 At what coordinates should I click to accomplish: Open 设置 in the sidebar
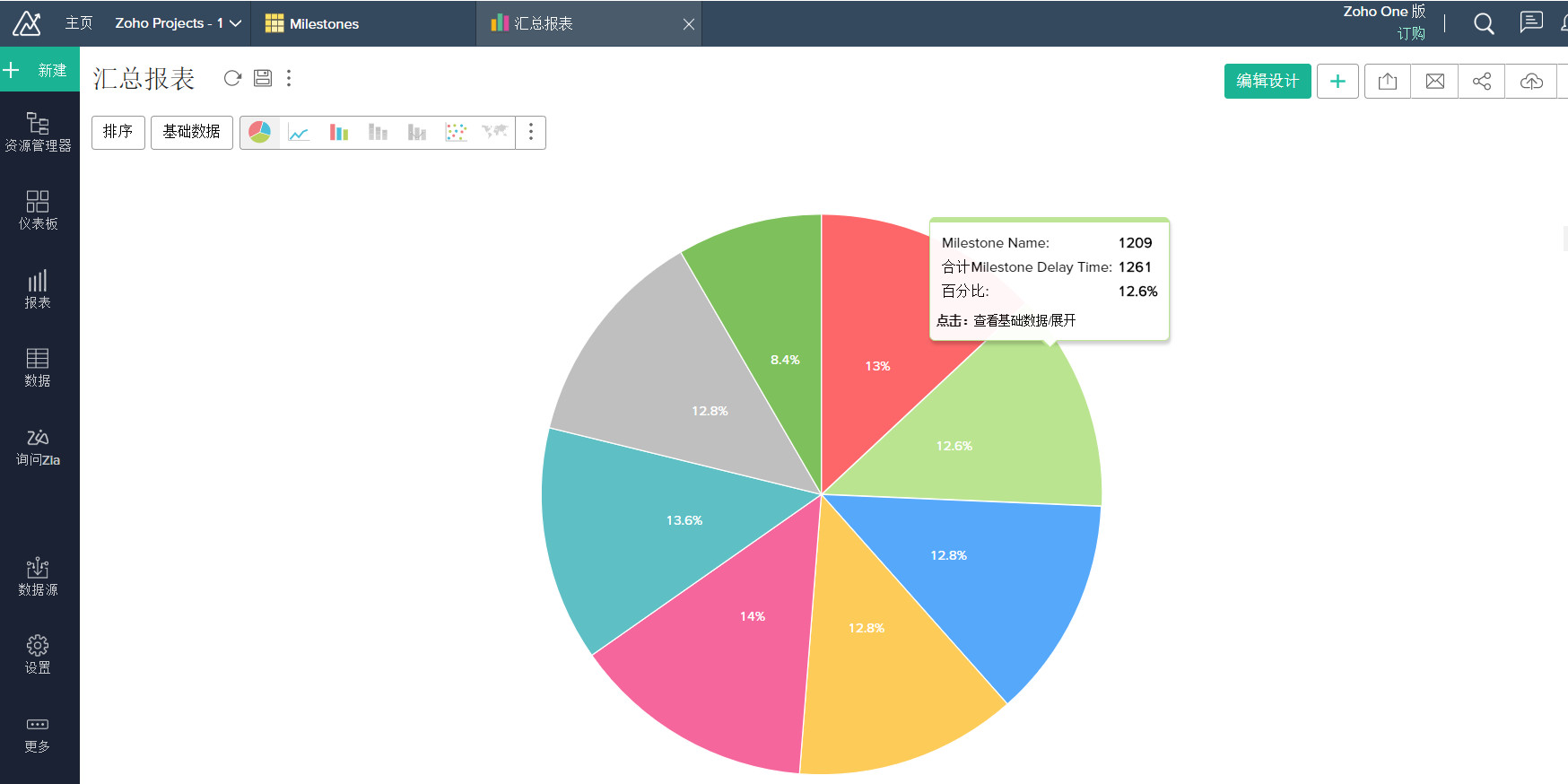(x=38, y=655)
